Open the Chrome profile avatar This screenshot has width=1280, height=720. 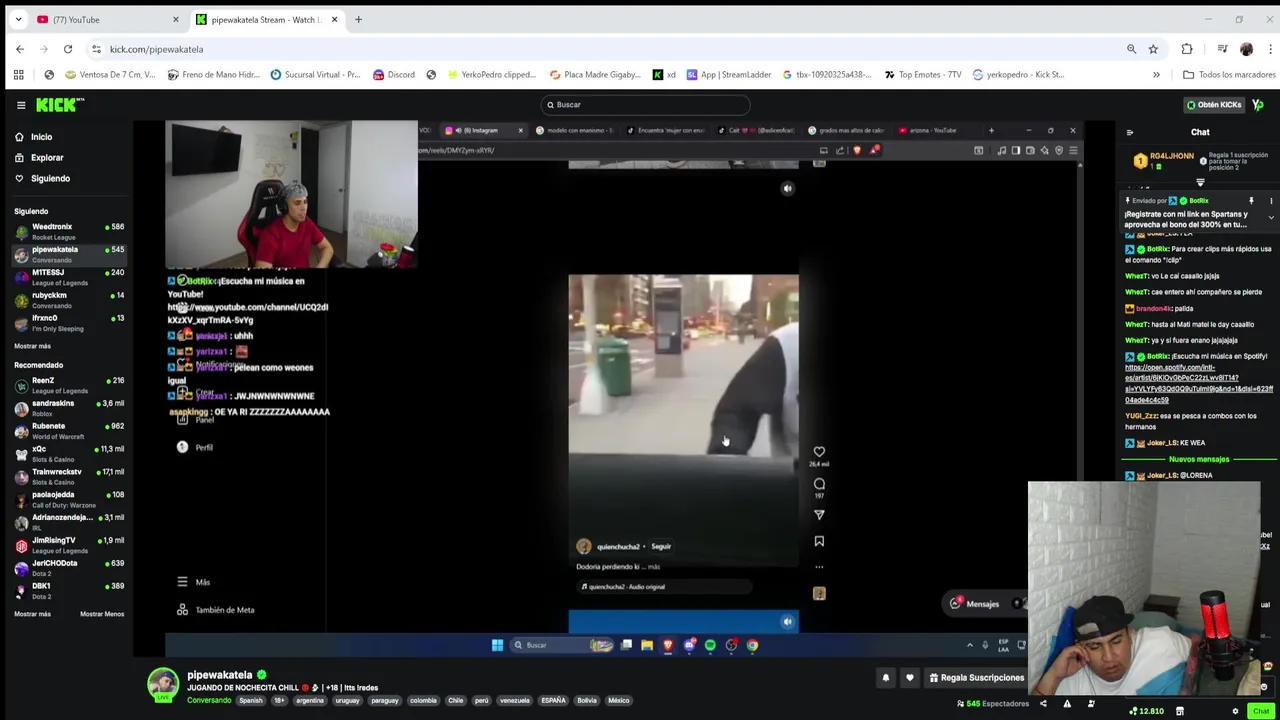coord(1246,49)
